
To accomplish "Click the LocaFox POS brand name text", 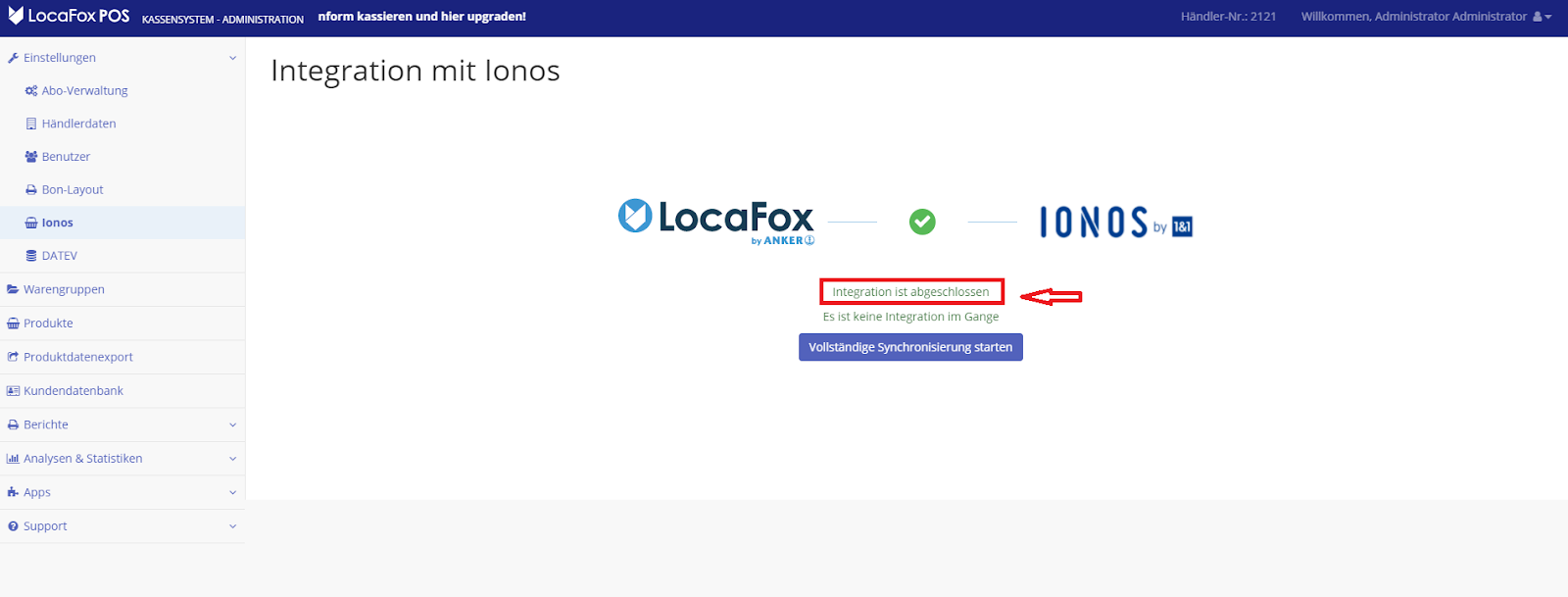I will (78, 16).
